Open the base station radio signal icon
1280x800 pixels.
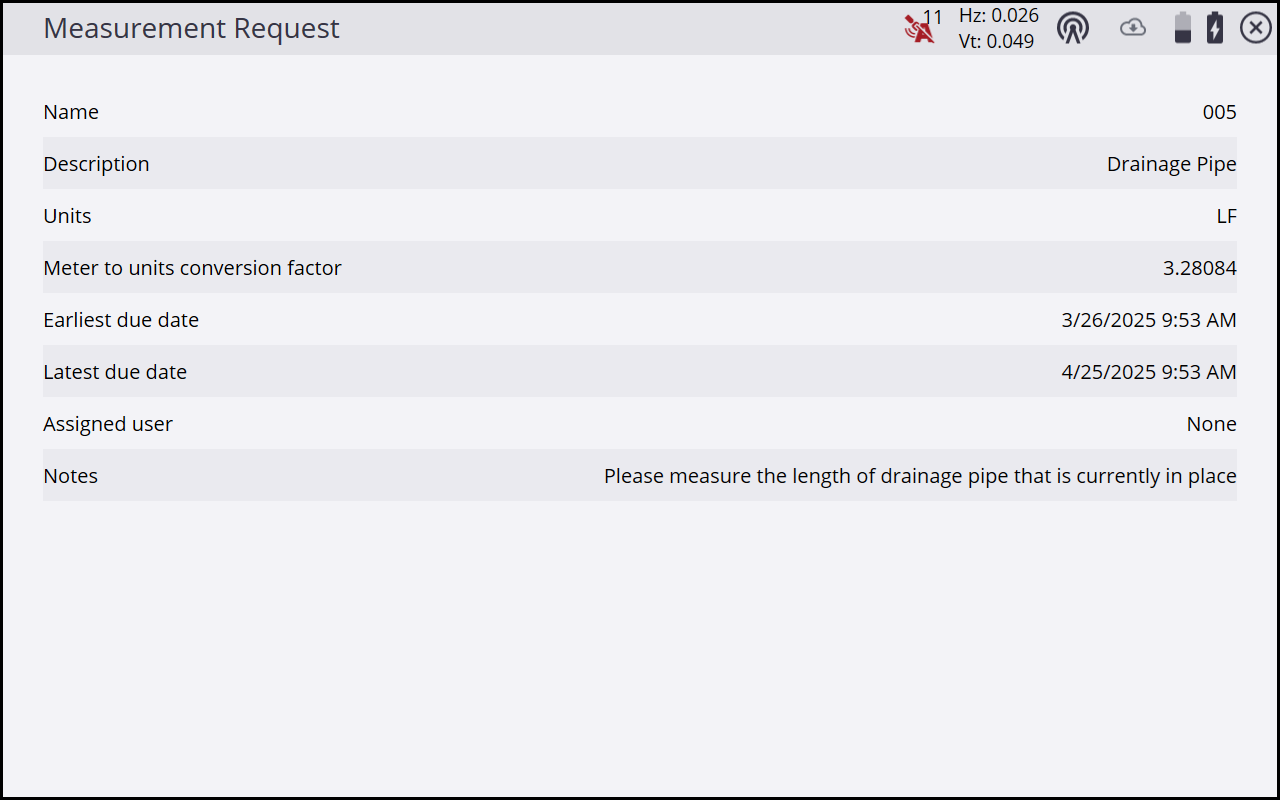tap(1073, 28)
